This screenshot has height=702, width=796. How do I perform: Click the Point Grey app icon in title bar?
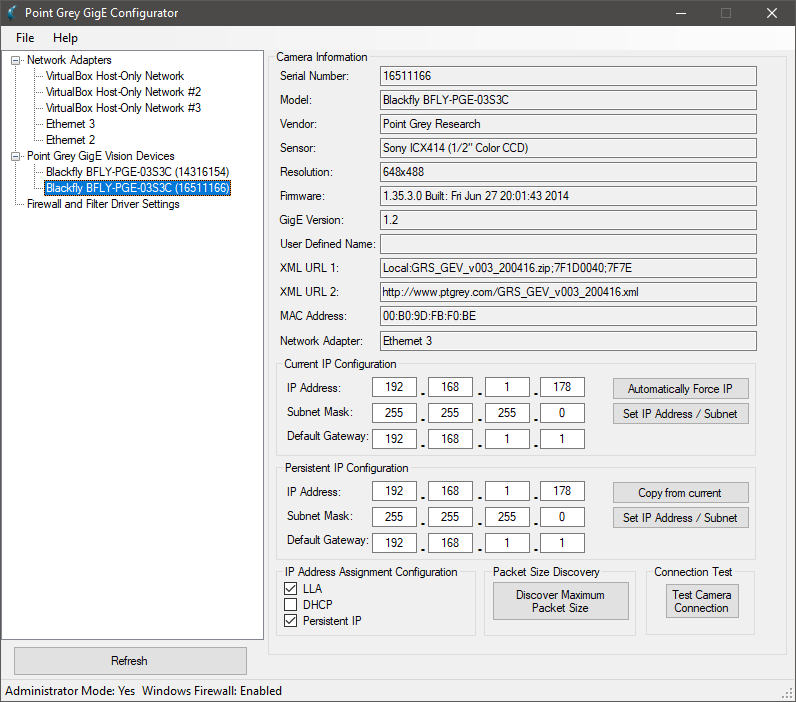click(x=12, y=13)
